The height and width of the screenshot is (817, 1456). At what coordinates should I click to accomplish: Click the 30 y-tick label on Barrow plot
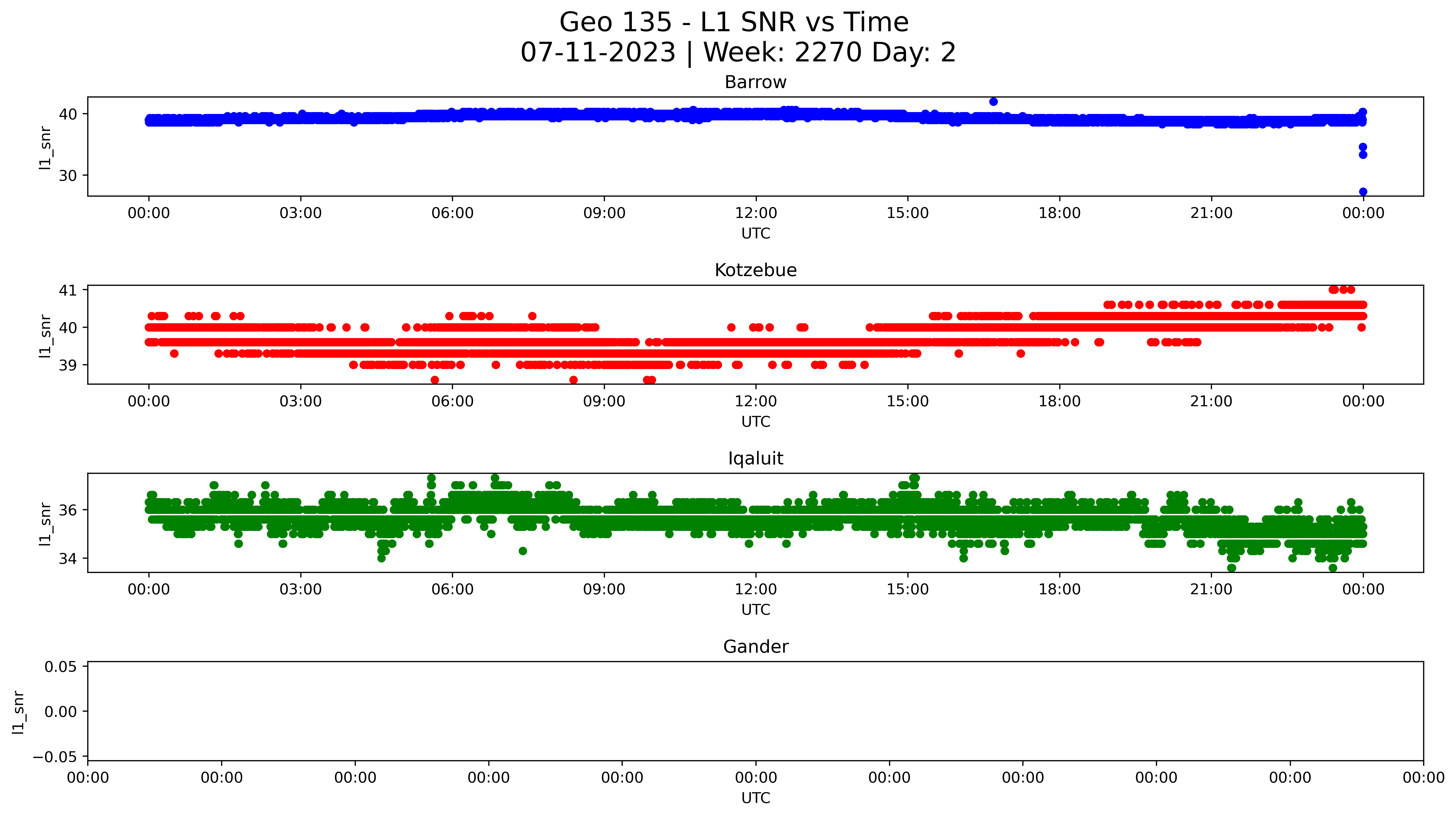tap(68, 176)
